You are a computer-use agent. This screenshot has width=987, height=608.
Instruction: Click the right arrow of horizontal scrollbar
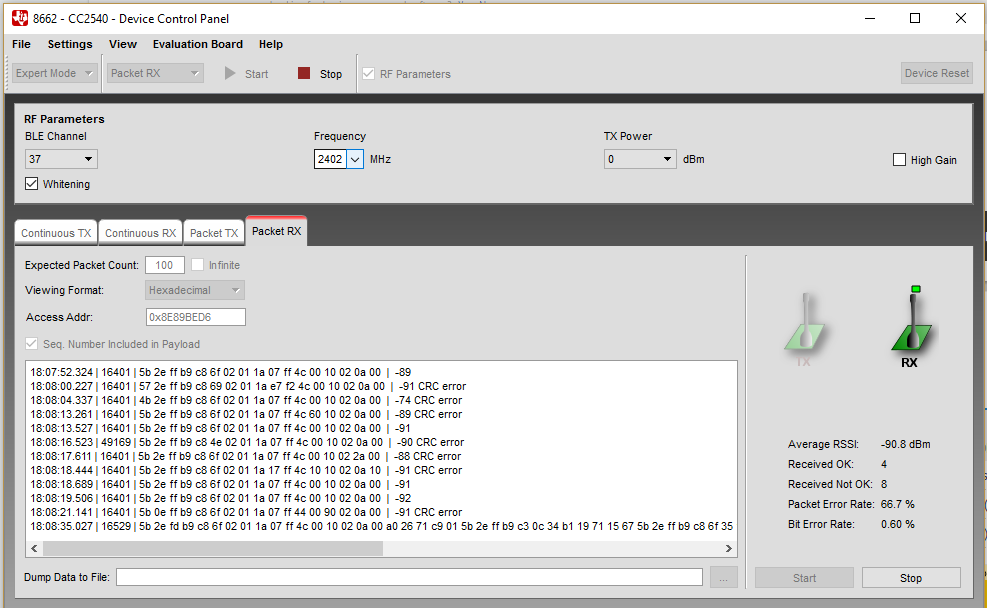tap(728, 548)
